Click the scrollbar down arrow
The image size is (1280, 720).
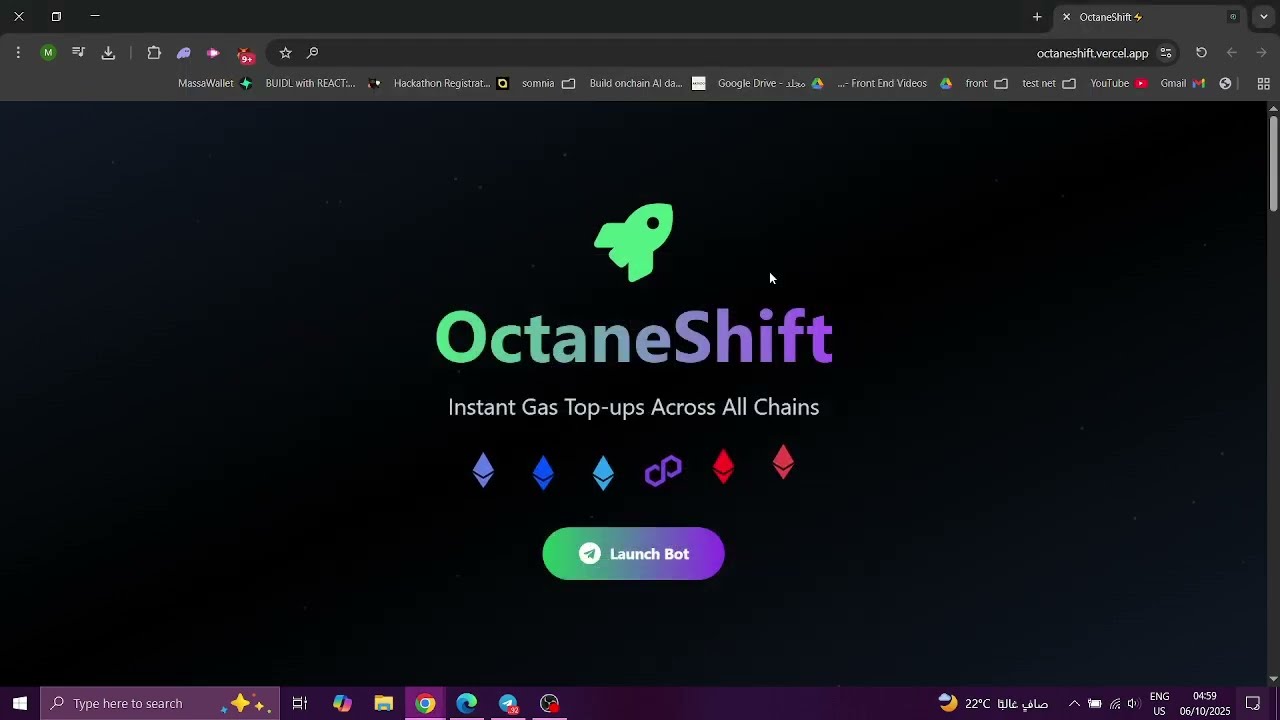[1273, 678]
